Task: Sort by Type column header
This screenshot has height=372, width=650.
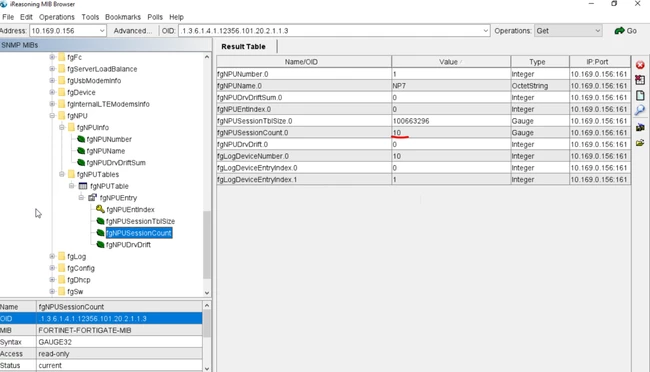Action: pyautogui.click(x=540, y=62)
